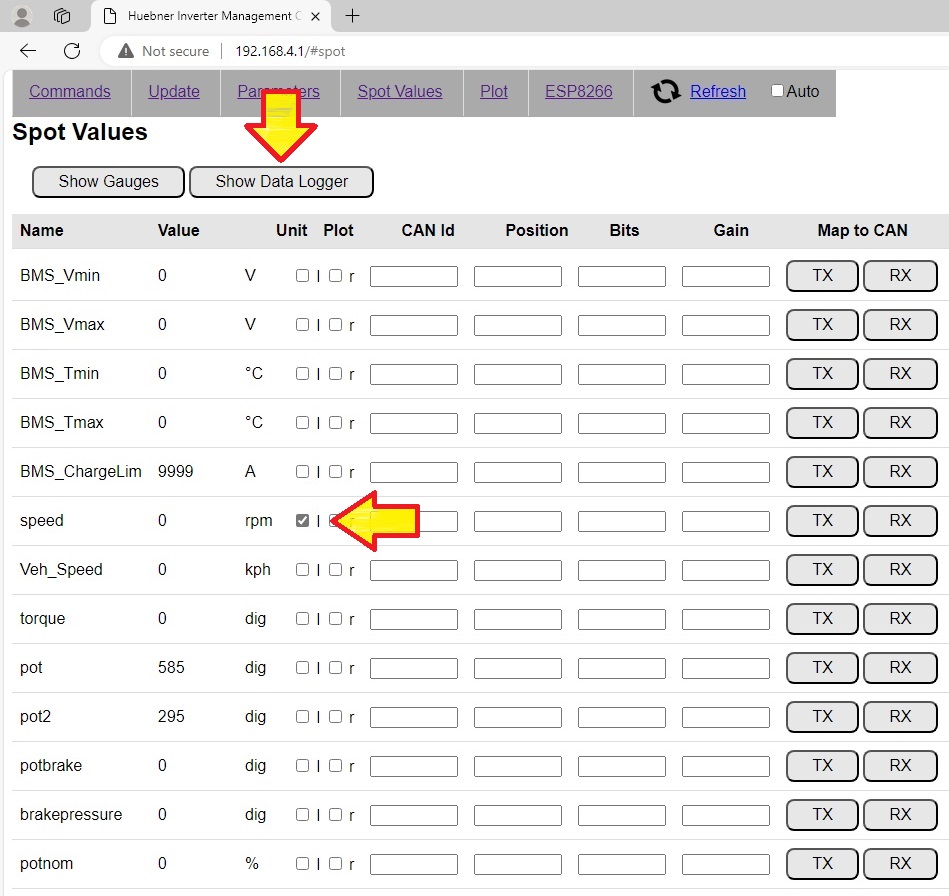949x896 pixels.
Task: Click the Not secure warning icon
Action: pyautogui.click(x=126, y=51)
